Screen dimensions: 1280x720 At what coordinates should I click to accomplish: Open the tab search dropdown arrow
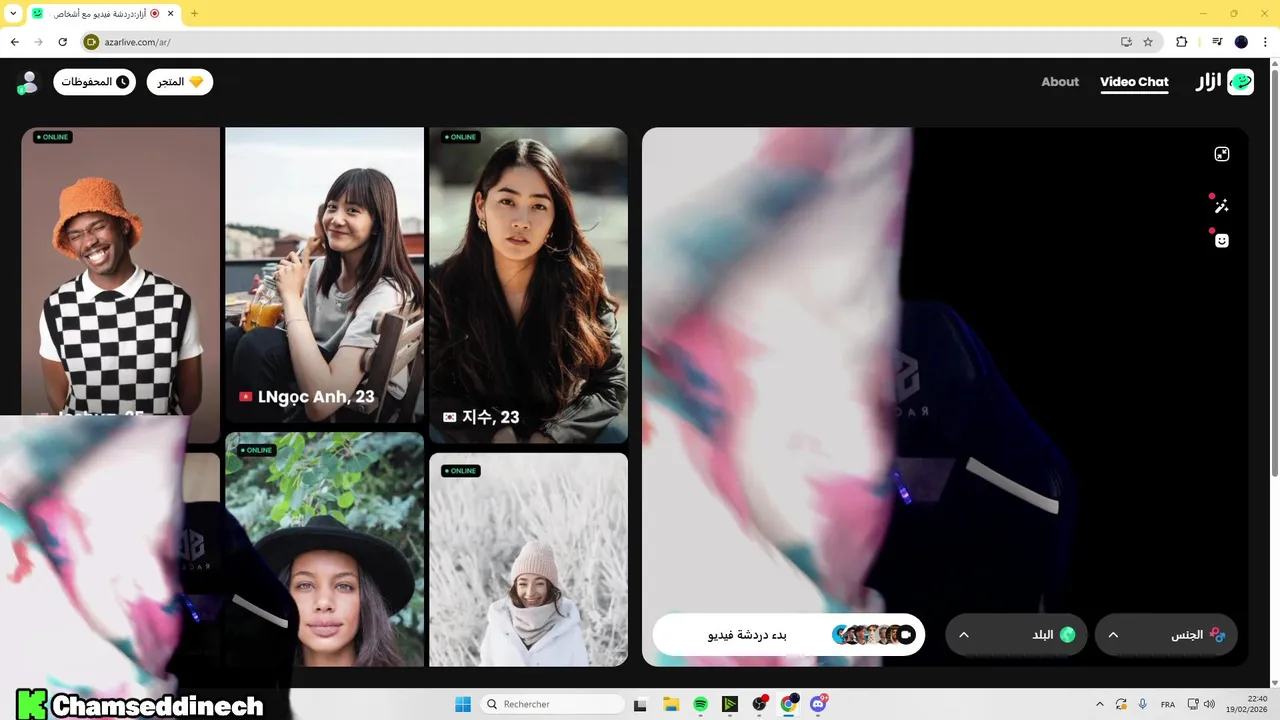(13, 13)
